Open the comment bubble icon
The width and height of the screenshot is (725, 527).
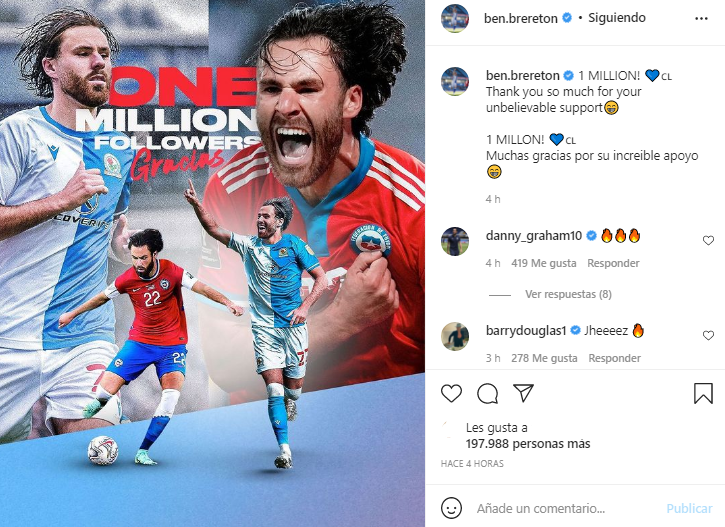click(x=487, y=393)
